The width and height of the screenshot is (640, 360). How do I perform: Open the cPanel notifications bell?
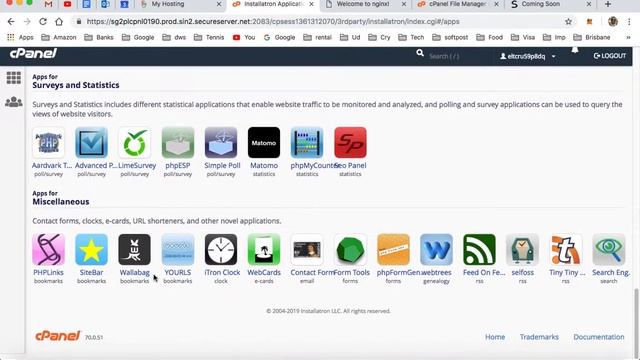[x=575, y=50]
